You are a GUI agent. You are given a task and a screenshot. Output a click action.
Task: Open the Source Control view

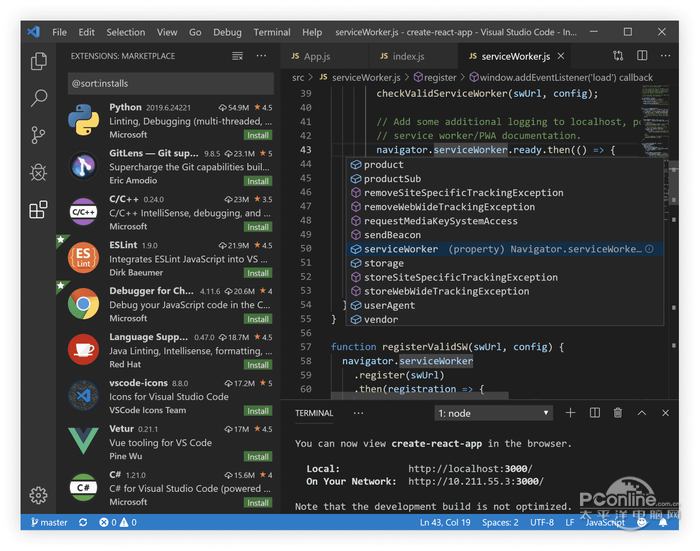(39, 135)
